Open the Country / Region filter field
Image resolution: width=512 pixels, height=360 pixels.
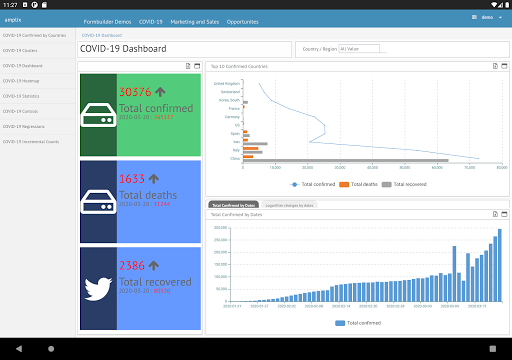pos(359,49)
